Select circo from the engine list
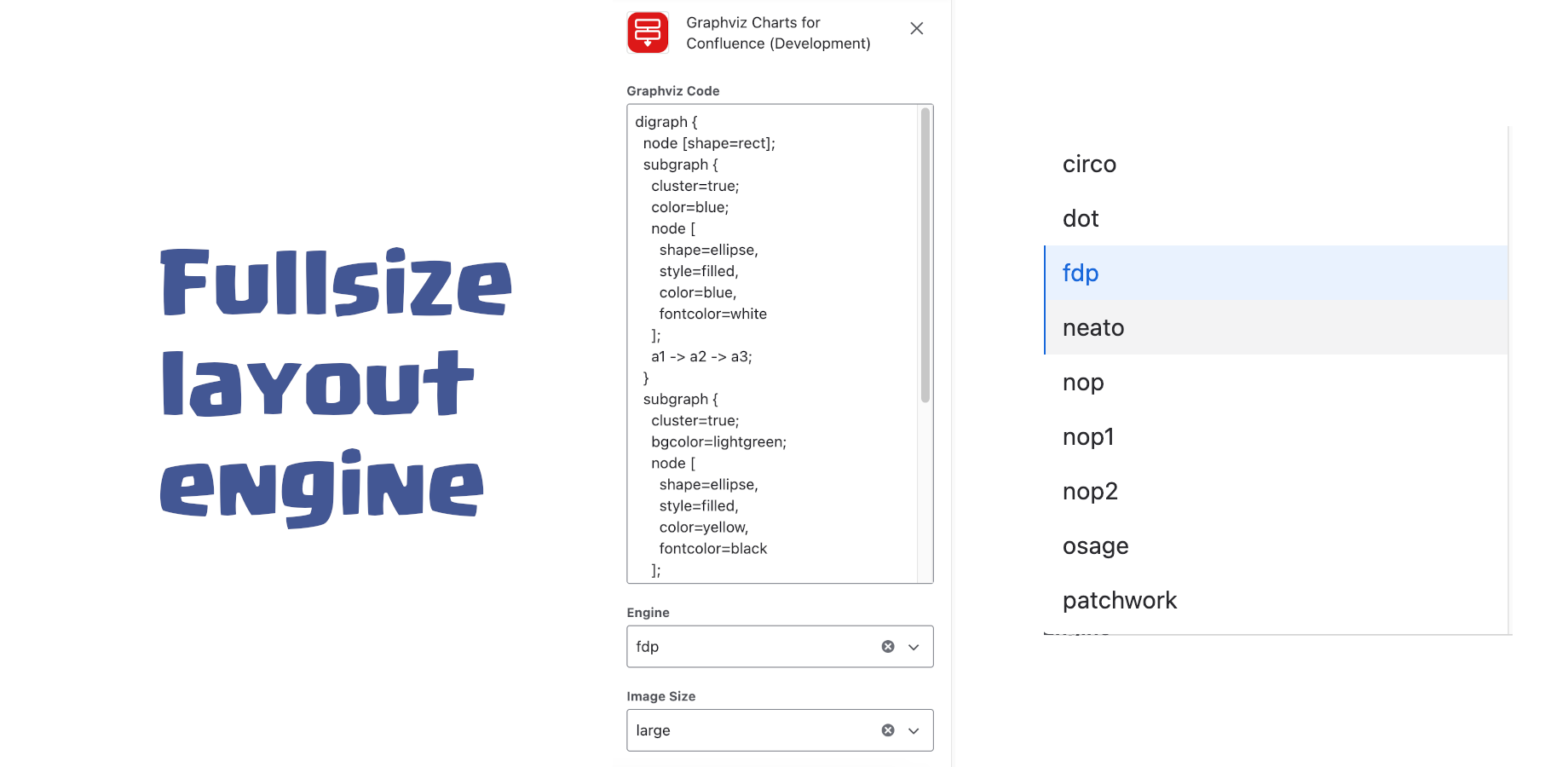This screenshot has height=767, width=1568. pyautogui.click(x=1277, y=164)
